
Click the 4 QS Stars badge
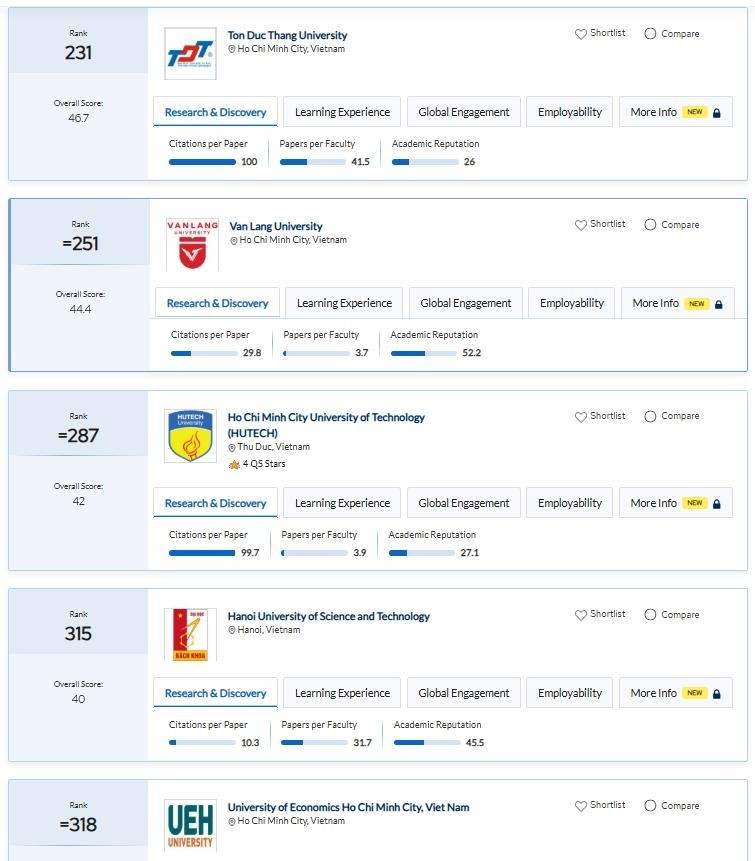click(257, 464)
